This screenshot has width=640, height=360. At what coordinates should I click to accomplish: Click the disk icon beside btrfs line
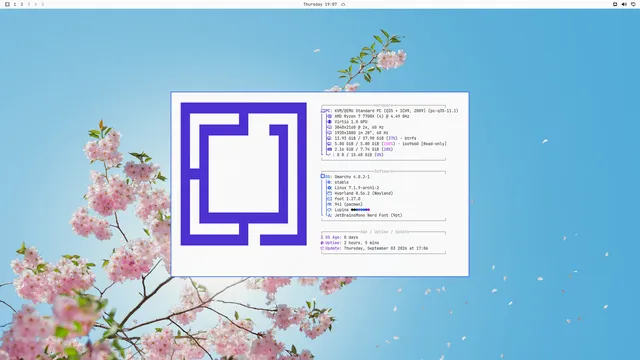330,138
